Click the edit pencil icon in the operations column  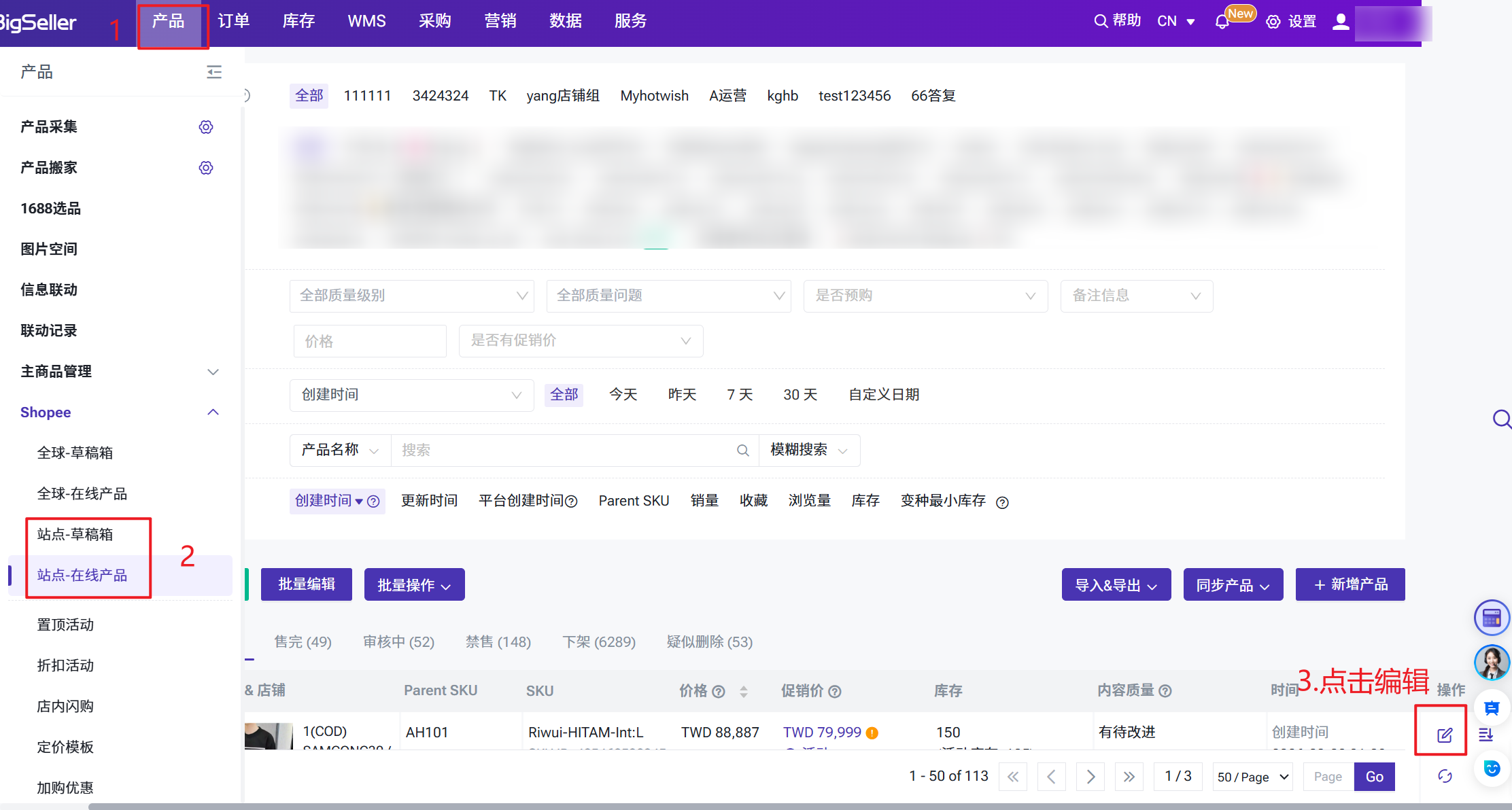(x=1445, y=735)
